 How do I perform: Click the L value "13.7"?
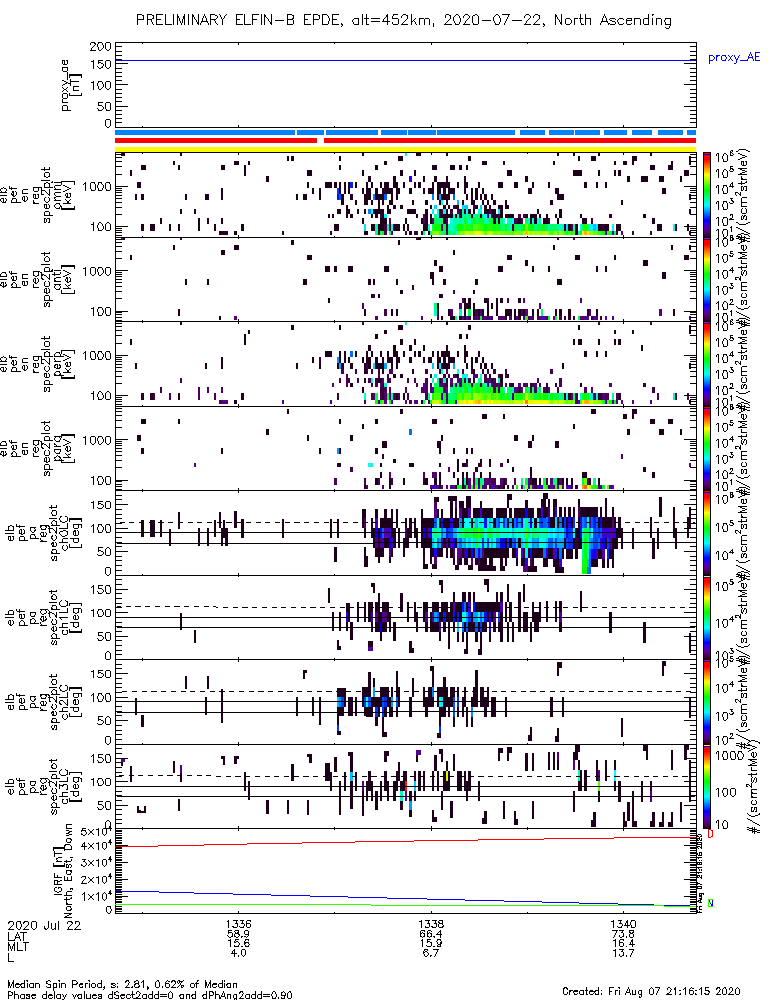(623, 953)
